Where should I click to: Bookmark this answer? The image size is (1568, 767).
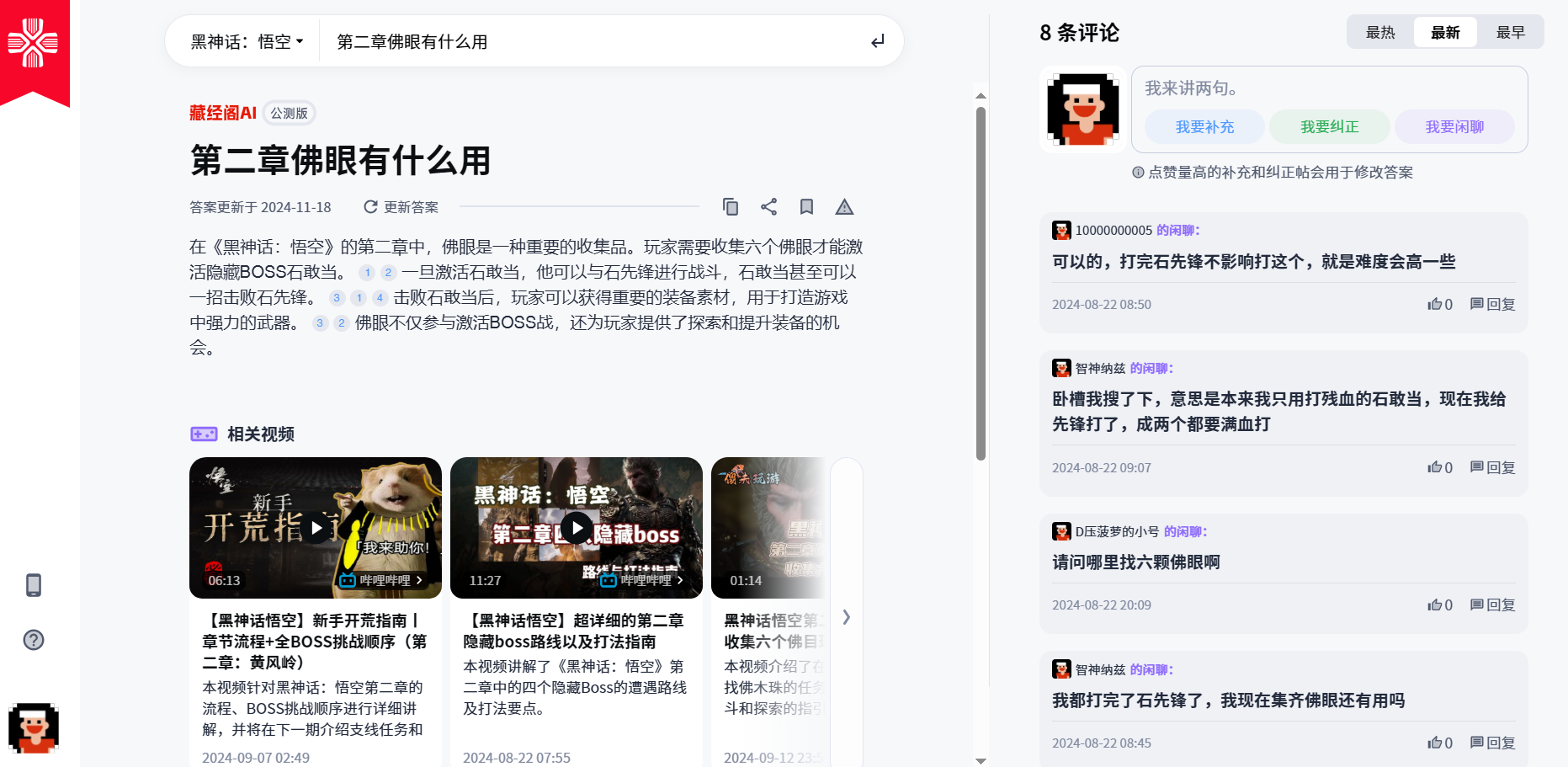point(806,207)
